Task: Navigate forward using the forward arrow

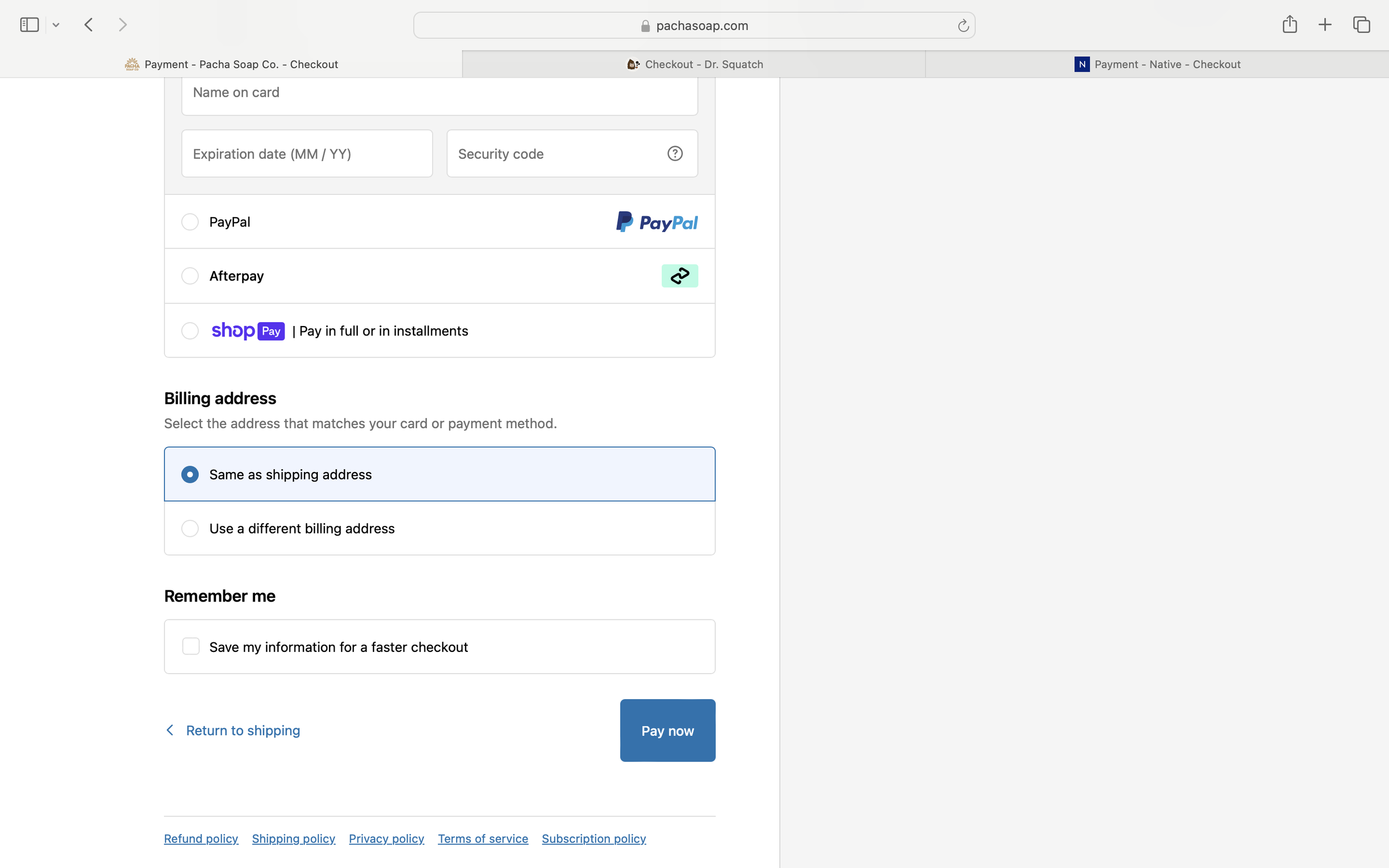Action: [x=122, y=24]
